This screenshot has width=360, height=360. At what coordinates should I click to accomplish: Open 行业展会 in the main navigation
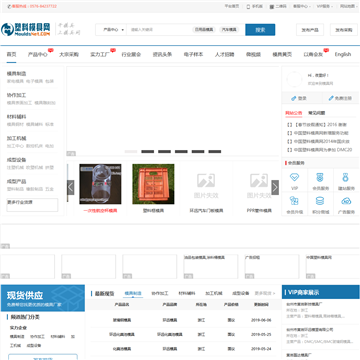131,54
